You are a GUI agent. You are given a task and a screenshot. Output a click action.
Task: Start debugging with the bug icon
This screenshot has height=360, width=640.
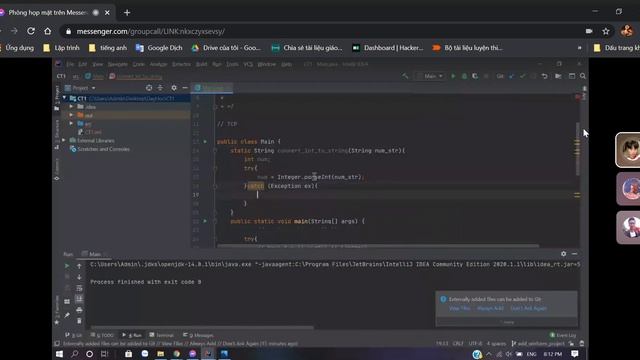tap(464, 76)
